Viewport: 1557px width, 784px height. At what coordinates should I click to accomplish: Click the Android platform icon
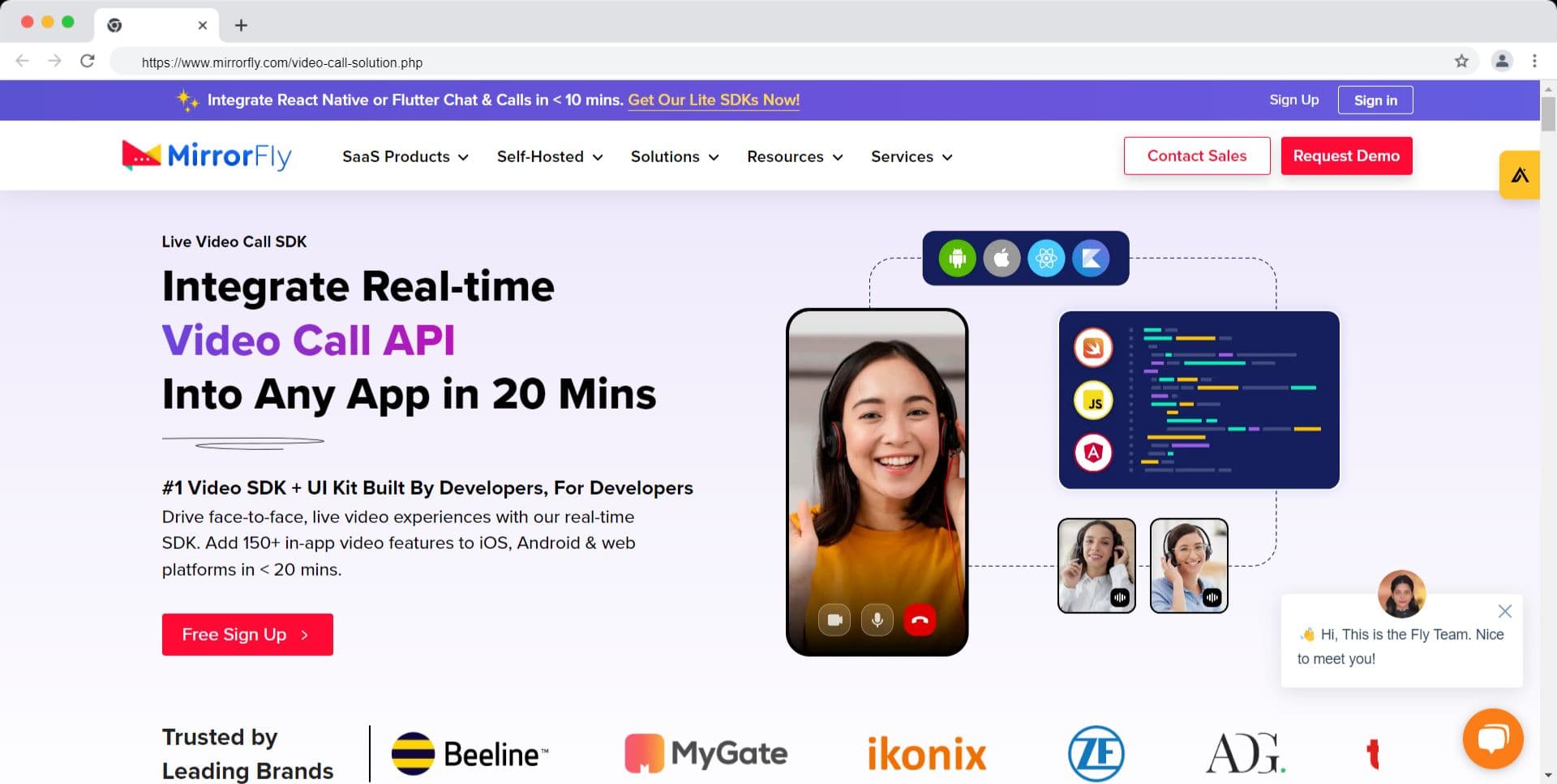[x=957, y=259]
